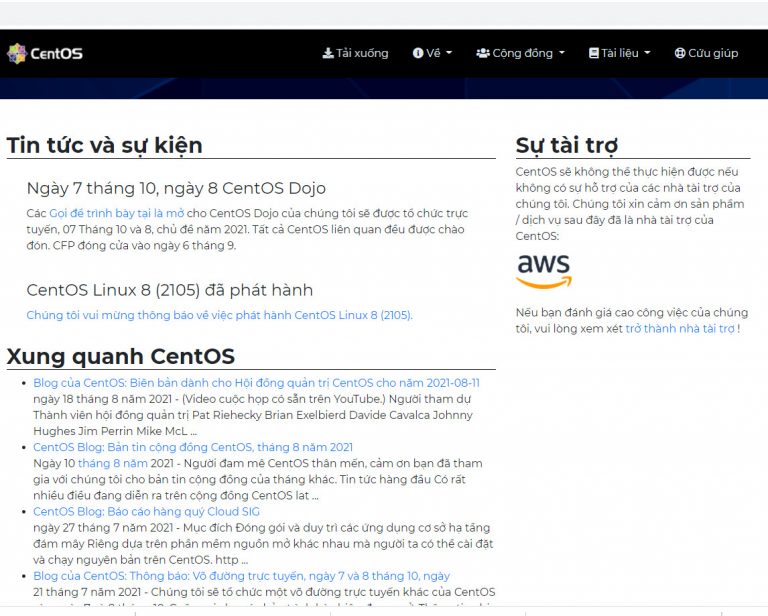Open Blog của CentOS: Biên bản Hội đồng quản trị link
The height and width of the screenshot is (616, 768).
pyautogui.click(x=257, y=383)
